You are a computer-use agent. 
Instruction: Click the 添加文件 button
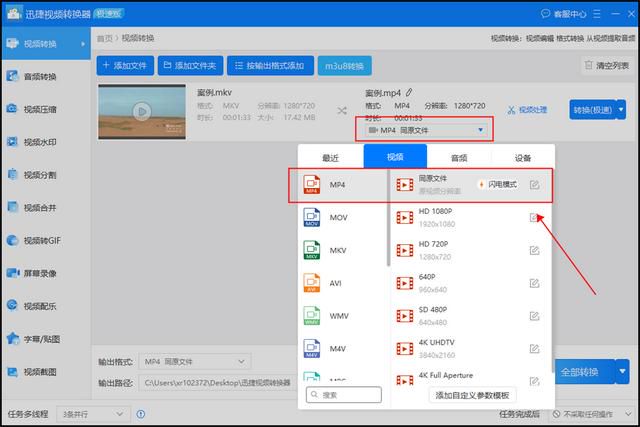(125, 65)
